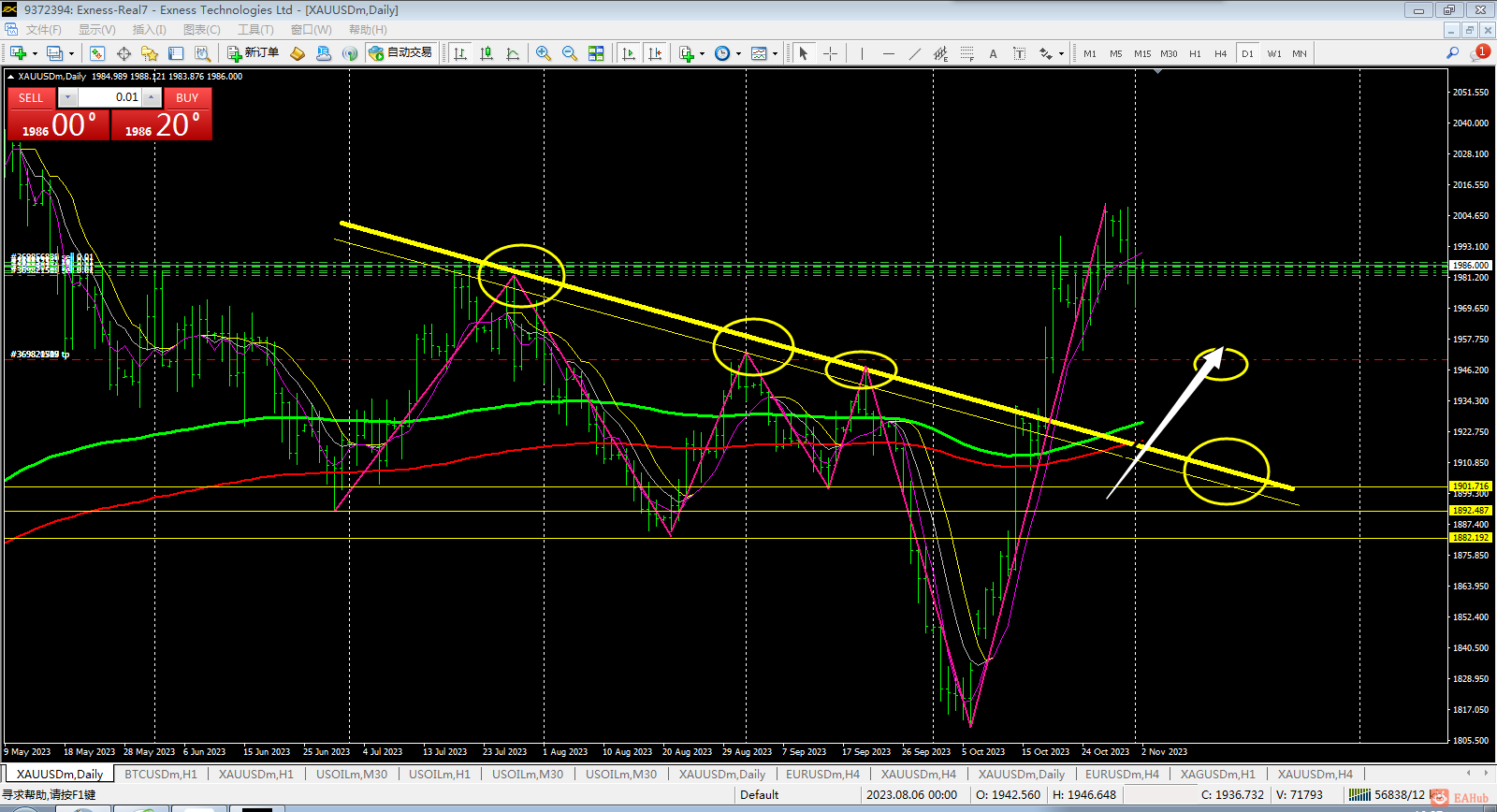The height and width of the screenshot is (812, 1497).
Task: Switch chart to candlestick style
Action: (487, 53)
